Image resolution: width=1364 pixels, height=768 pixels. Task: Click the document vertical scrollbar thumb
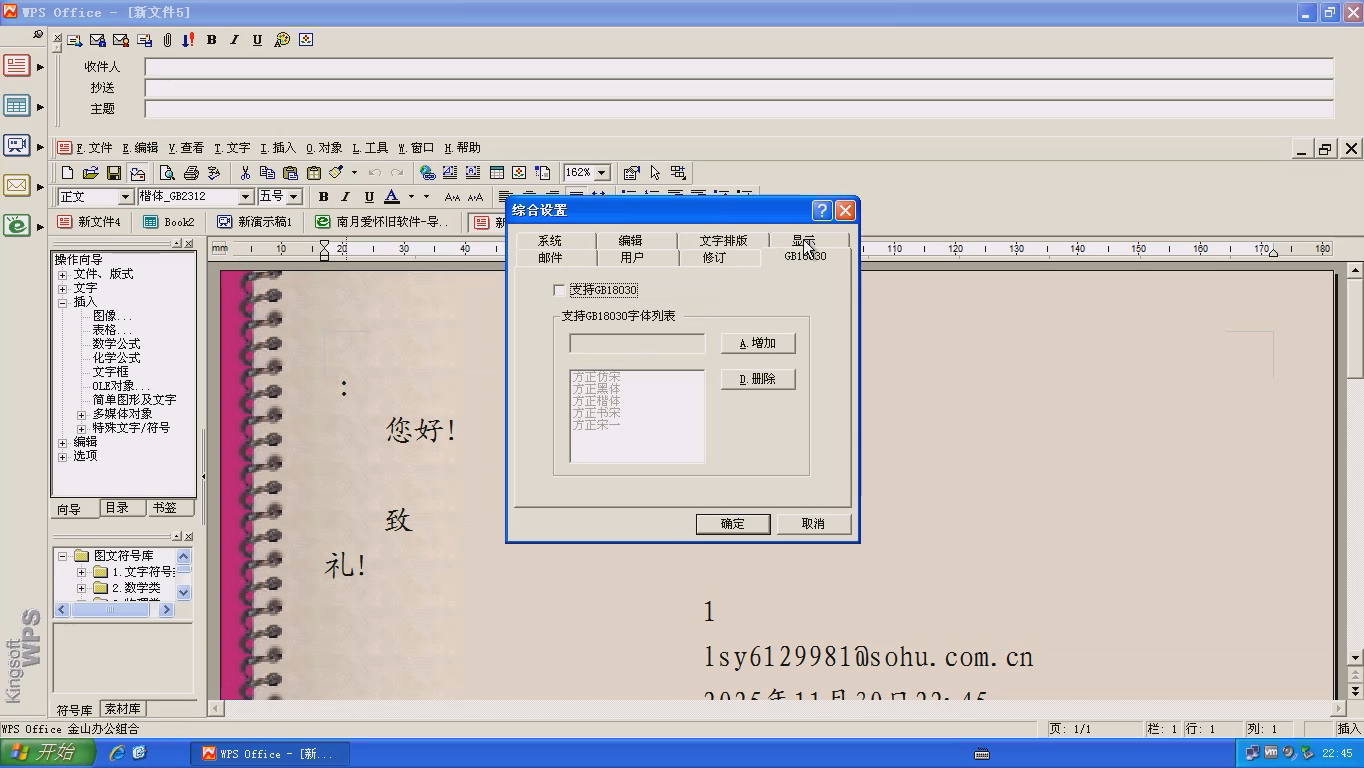click(x=1355, y=330)
